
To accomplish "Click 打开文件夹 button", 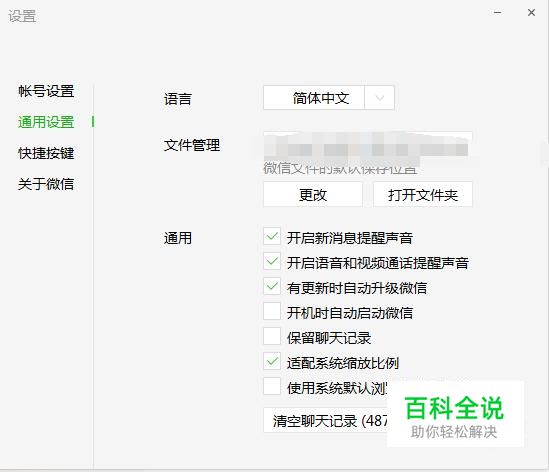I will (423, 194).
